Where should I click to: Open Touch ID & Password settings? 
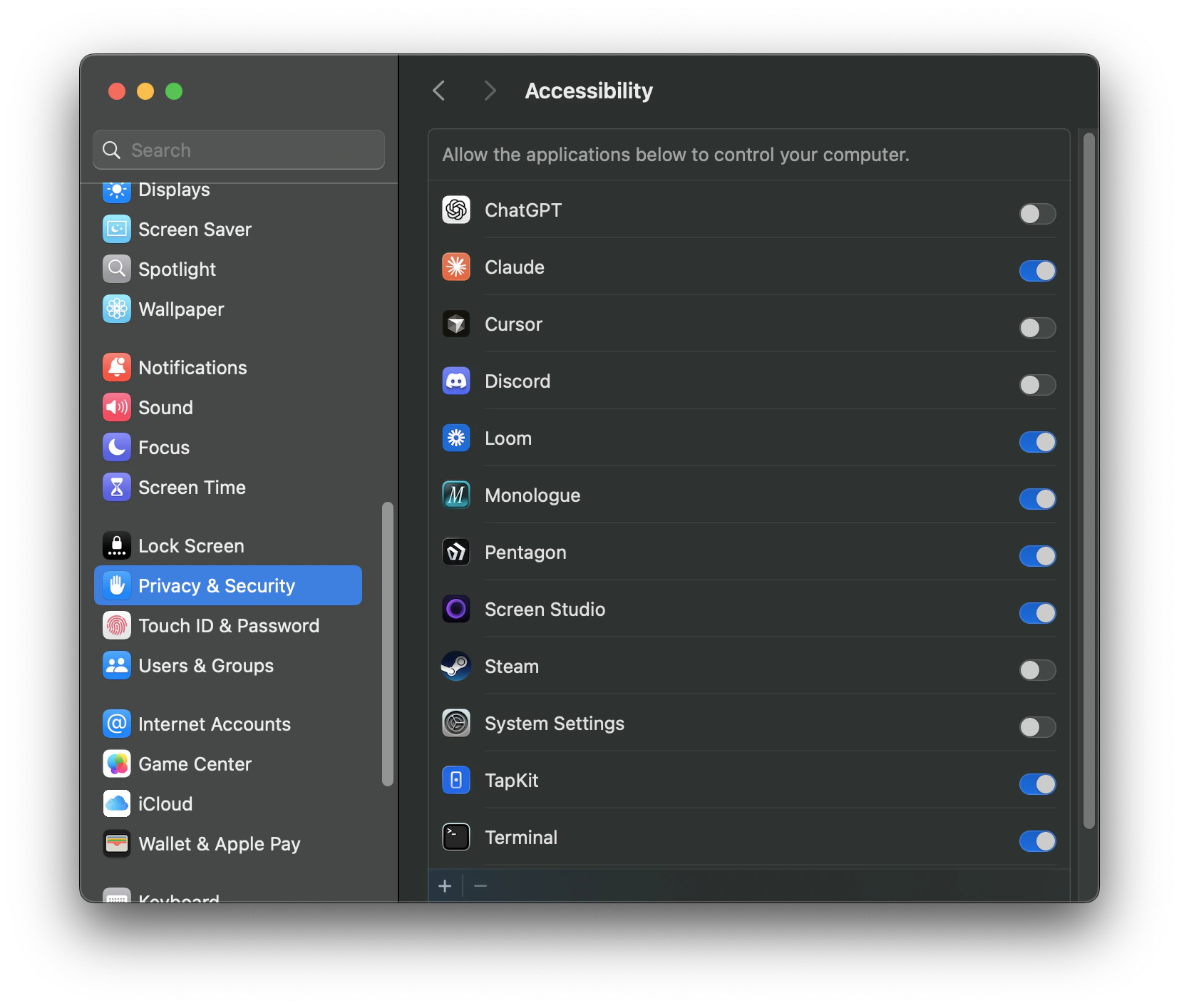[x=229, y=625]
